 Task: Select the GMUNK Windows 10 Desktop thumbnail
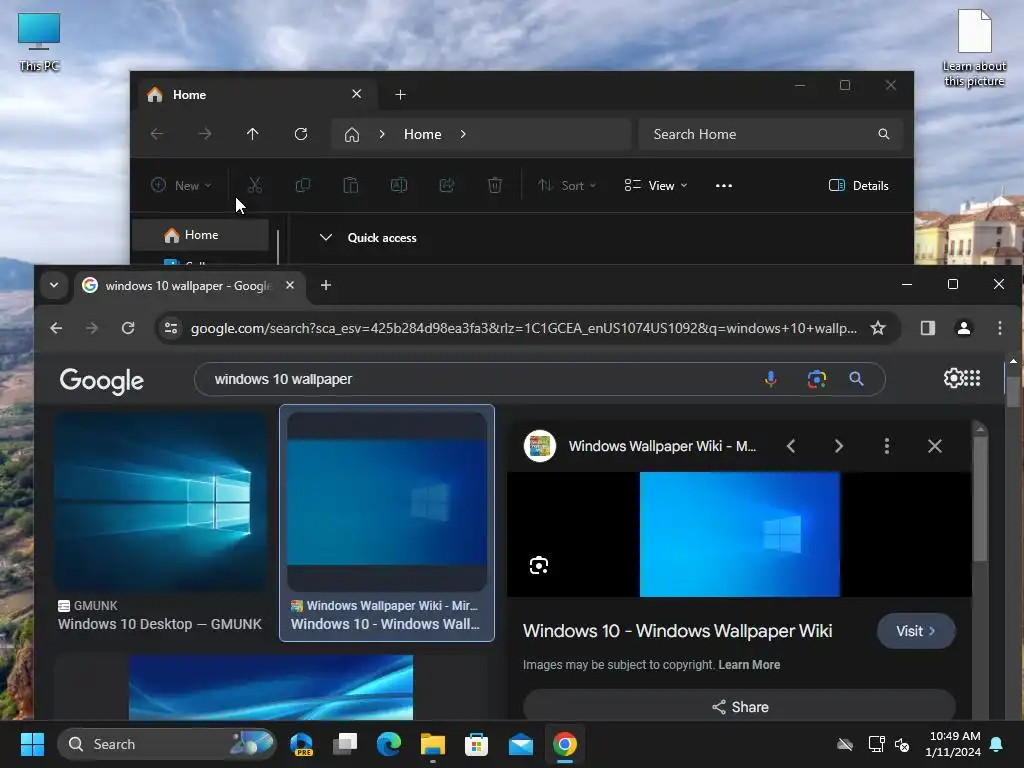click(x=161, y=502)
